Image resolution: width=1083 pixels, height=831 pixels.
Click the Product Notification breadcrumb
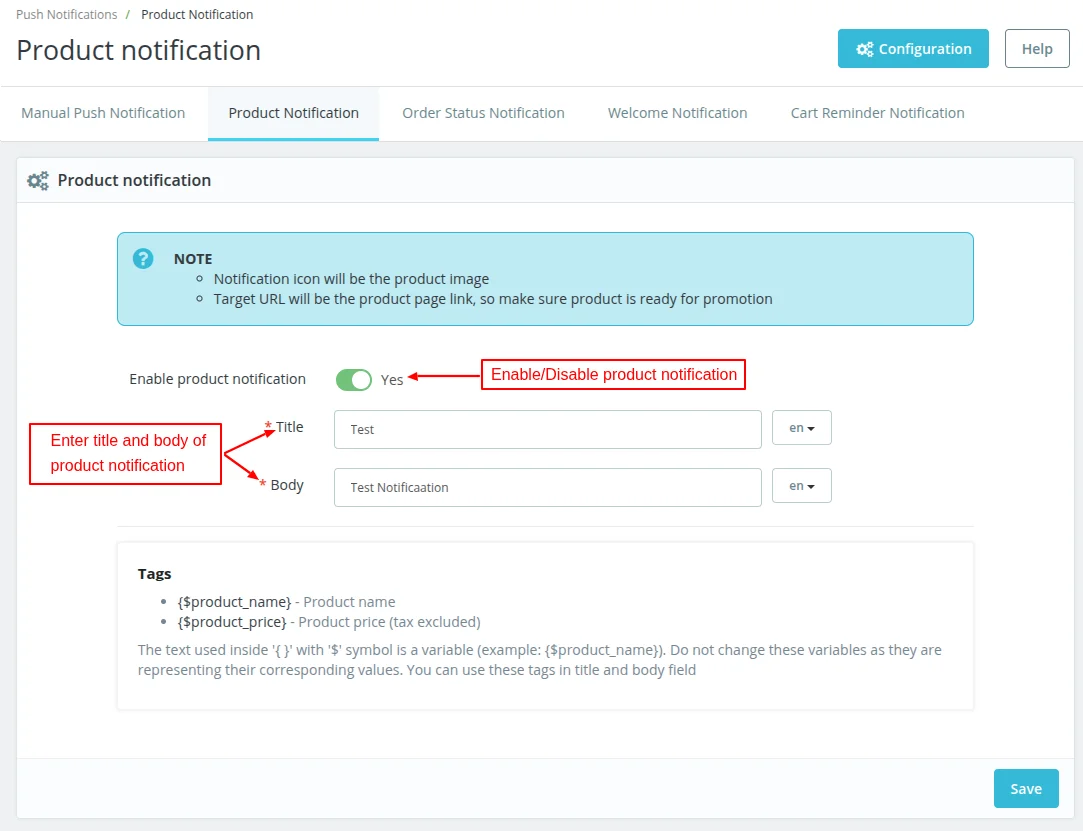coord(197,14)
